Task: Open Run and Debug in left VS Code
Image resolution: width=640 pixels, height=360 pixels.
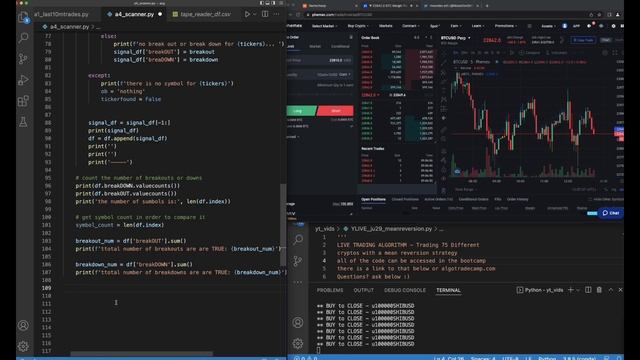Action: [x=23, y=80]
